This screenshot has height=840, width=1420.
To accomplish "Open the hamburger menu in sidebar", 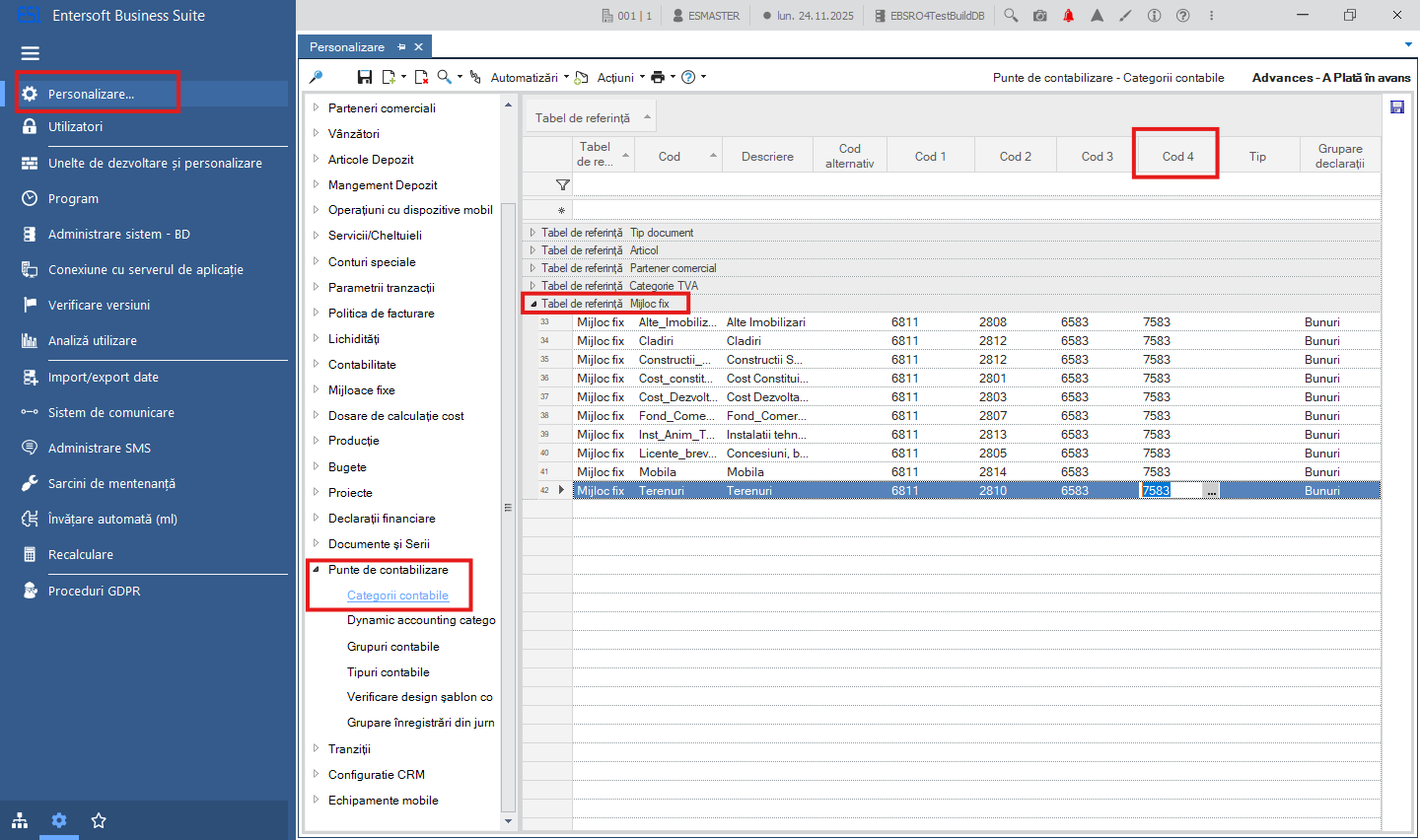I will 31,53.
